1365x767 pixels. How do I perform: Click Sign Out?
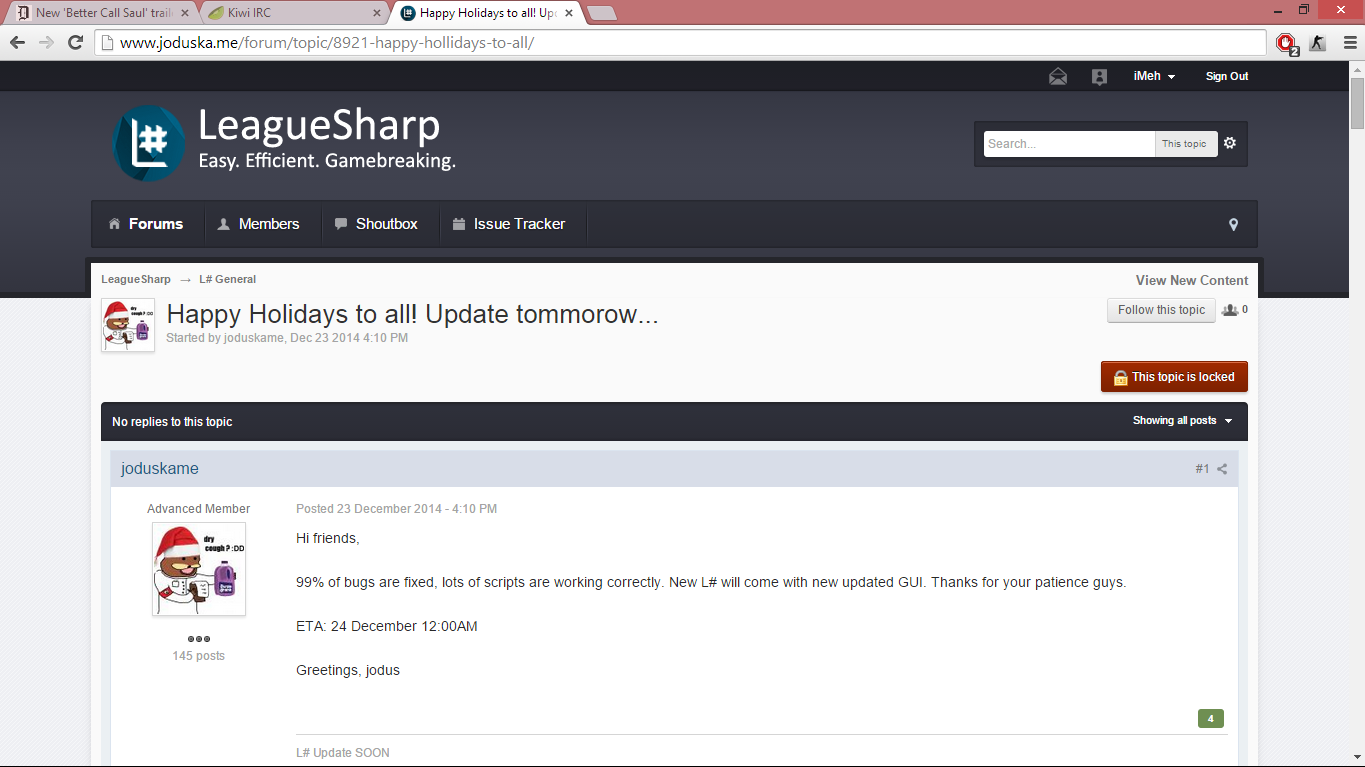1227,77
